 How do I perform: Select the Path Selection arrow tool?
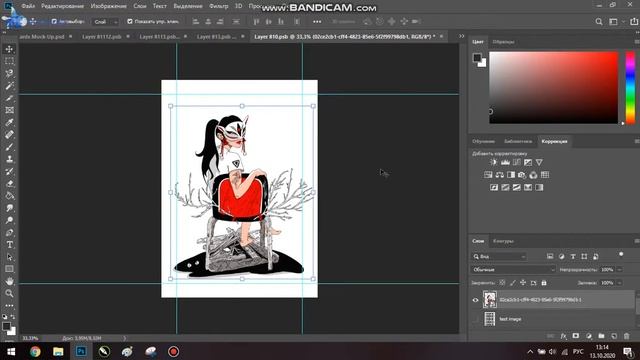9,257
